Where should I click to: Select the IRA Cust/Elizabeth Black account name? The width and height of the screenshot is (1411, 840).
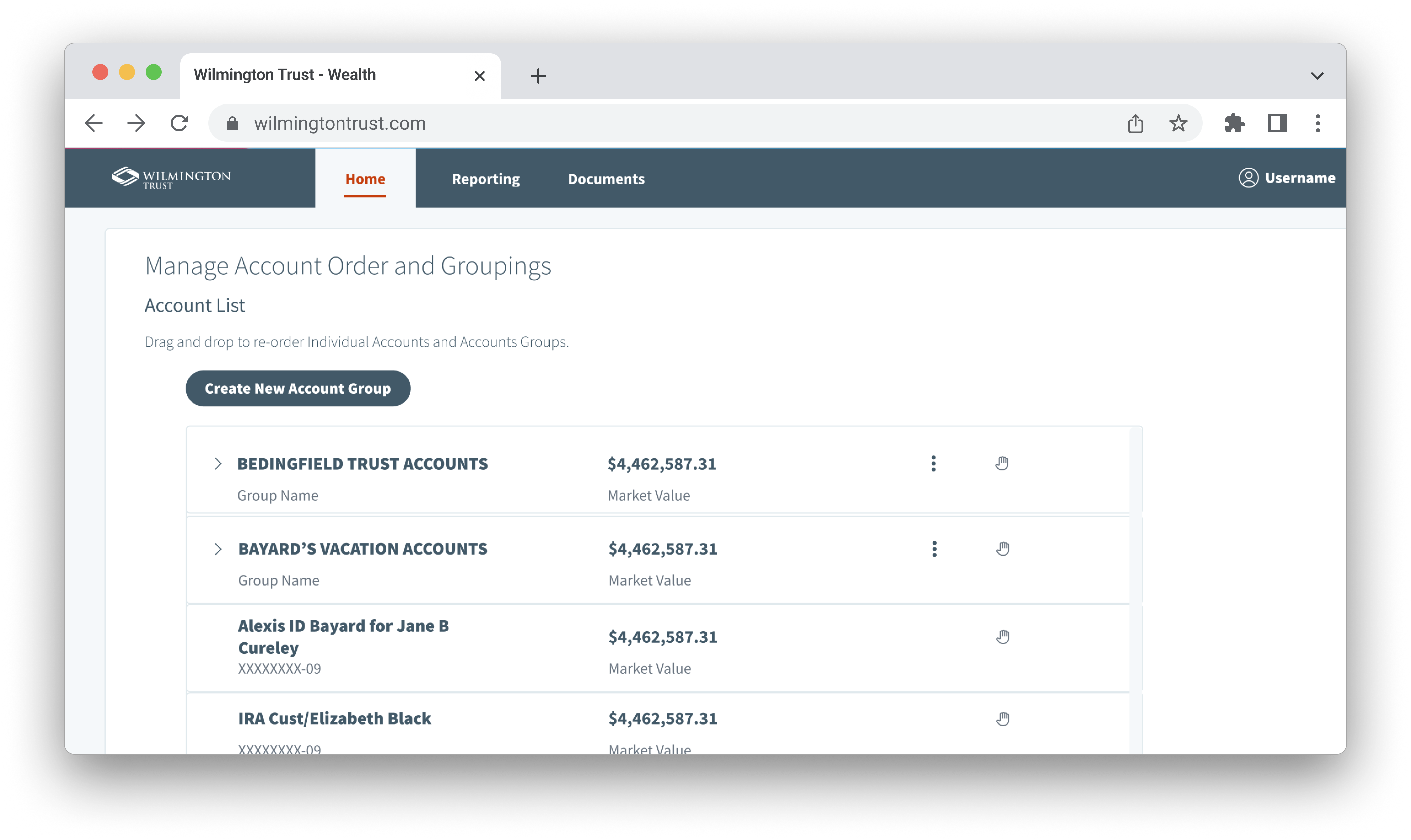coord(334,718)
